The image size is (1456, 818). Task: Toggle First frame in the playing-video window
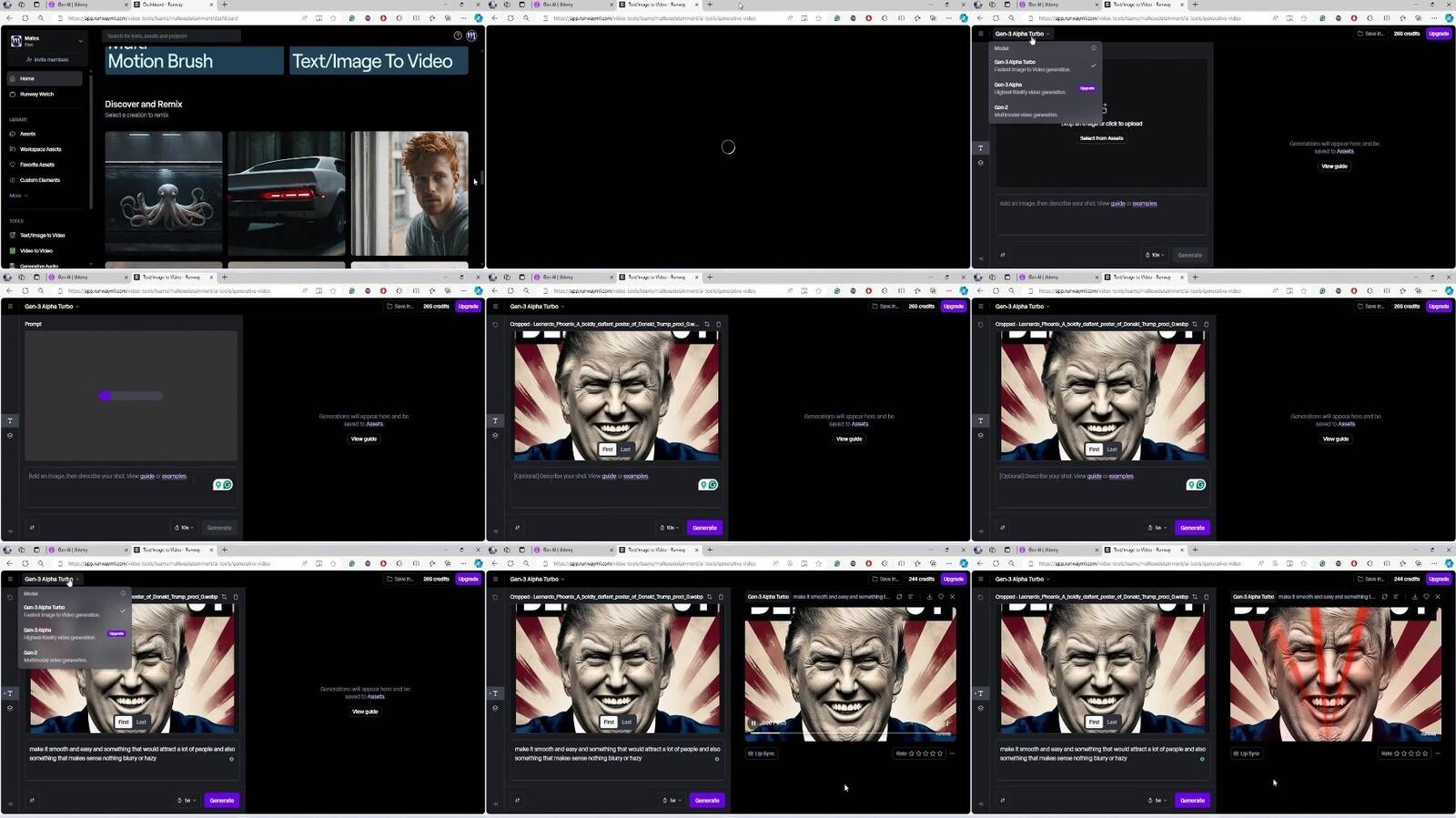click(x=609, y=722)
